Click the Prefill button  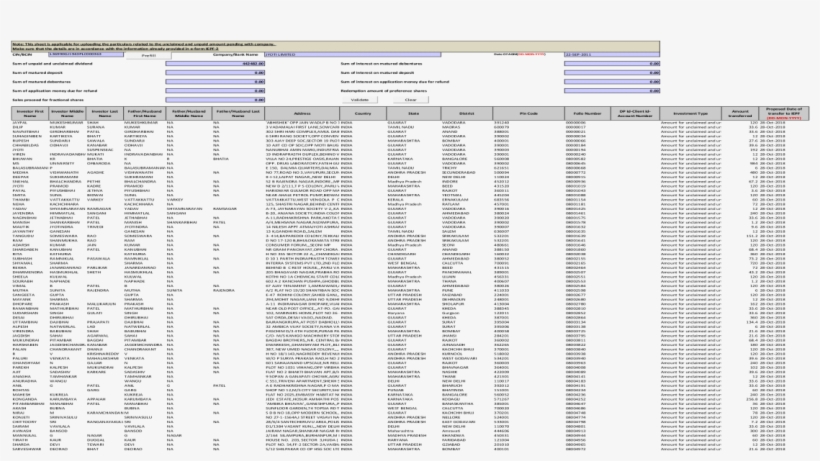click(x=149, y=55)
